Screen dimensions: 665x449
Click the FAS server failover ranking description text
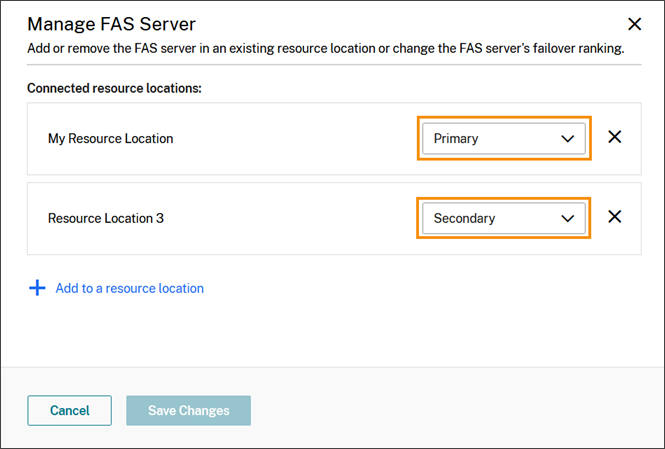[325, 49]
